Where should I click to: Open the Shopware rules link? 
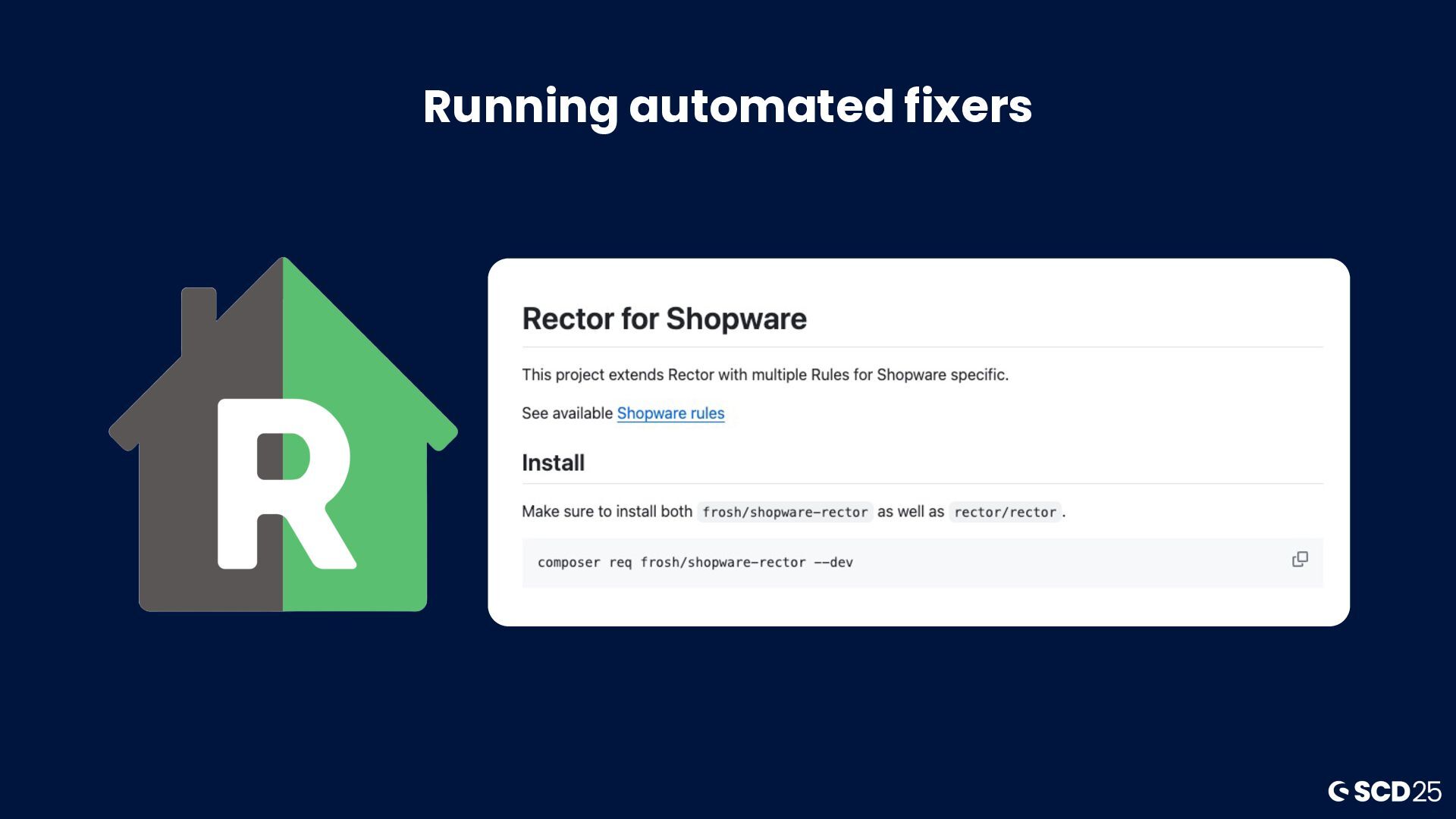[670, 413]
